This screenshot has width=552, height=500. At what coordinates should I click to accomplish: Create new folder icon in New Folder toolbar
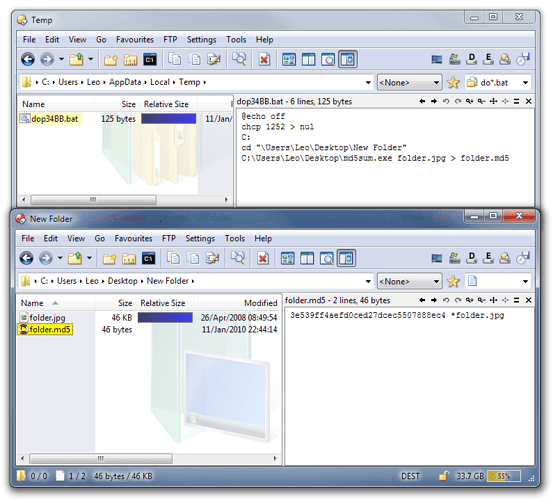click(x=109, y=259)
